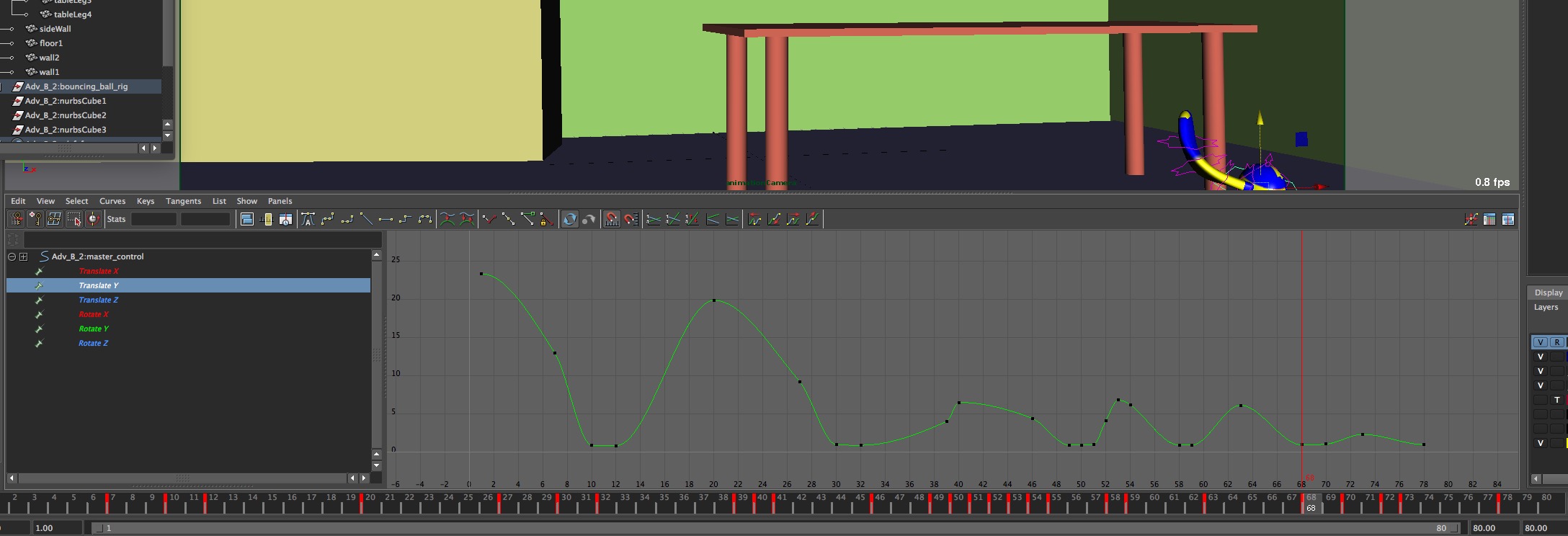
Task: Toggle visibility V on the yellow layer
Action: 1540,443
